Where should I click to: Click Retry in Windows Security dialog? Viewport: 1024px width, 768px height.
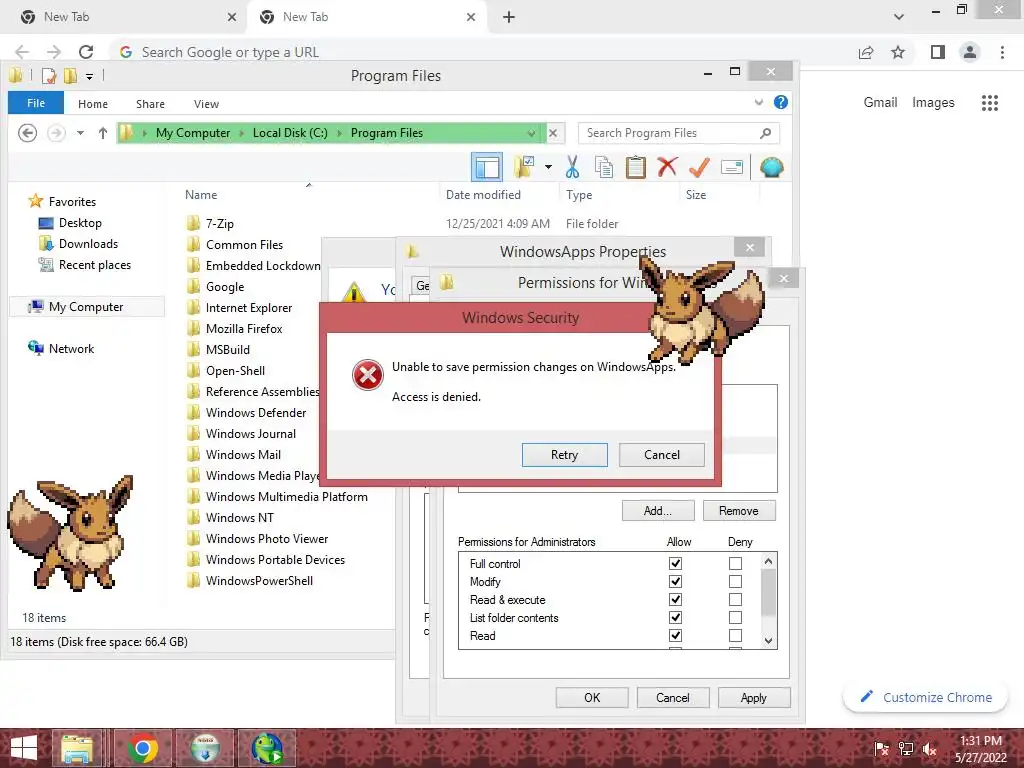tap(564, 455)
